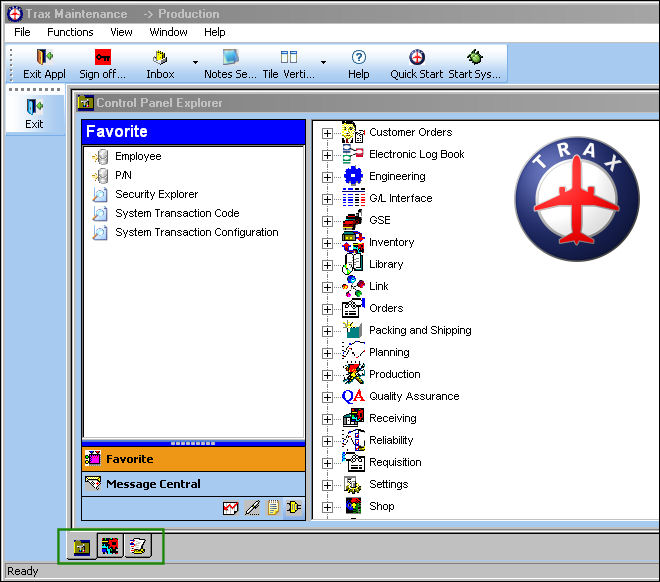Open the View menu
Screen dimensions: 660x582
click(x=121, y=32)
